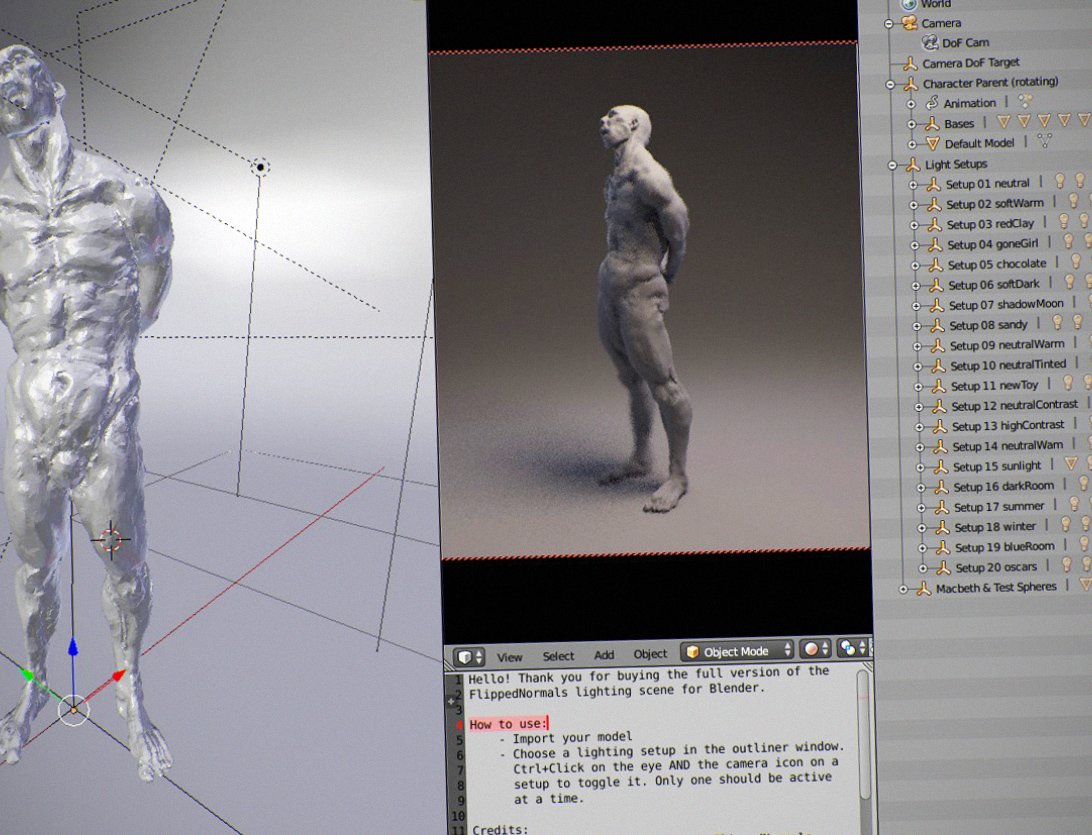The width and height of the screenshot is (1092, 835).
Task: Click the Camera object icon in outliner
Action: [x=910, y=23]
